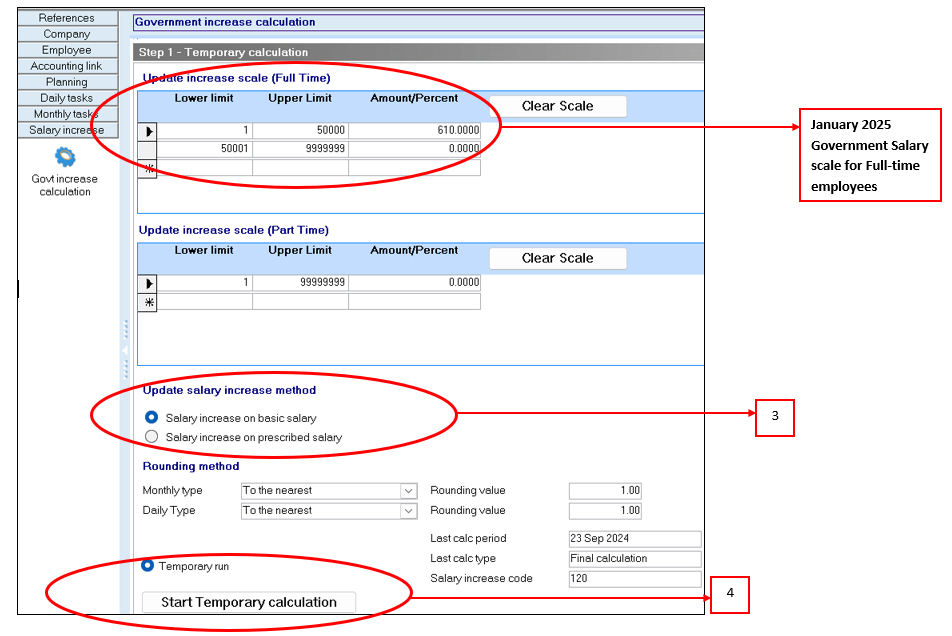Choose Salary increase on prescribed salary option

coord(152,437)
